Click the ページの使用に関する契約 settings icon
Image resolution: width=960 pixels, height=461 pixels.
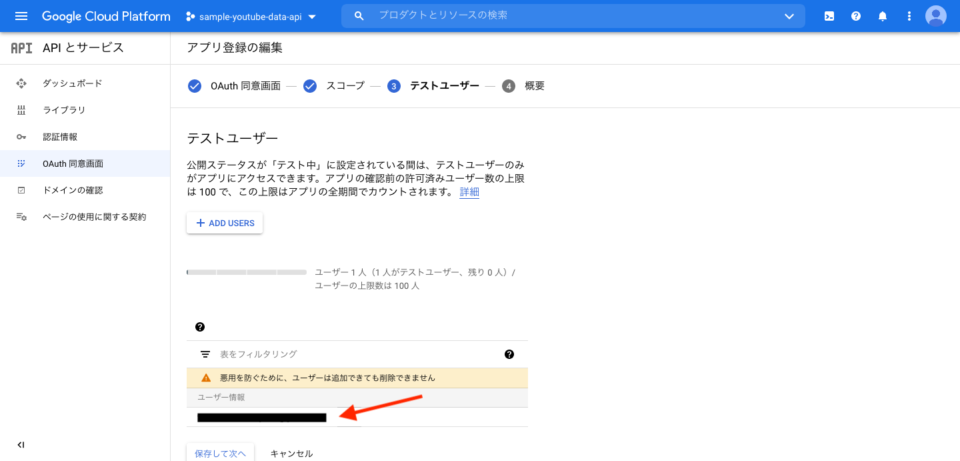[x=21, y=217]
